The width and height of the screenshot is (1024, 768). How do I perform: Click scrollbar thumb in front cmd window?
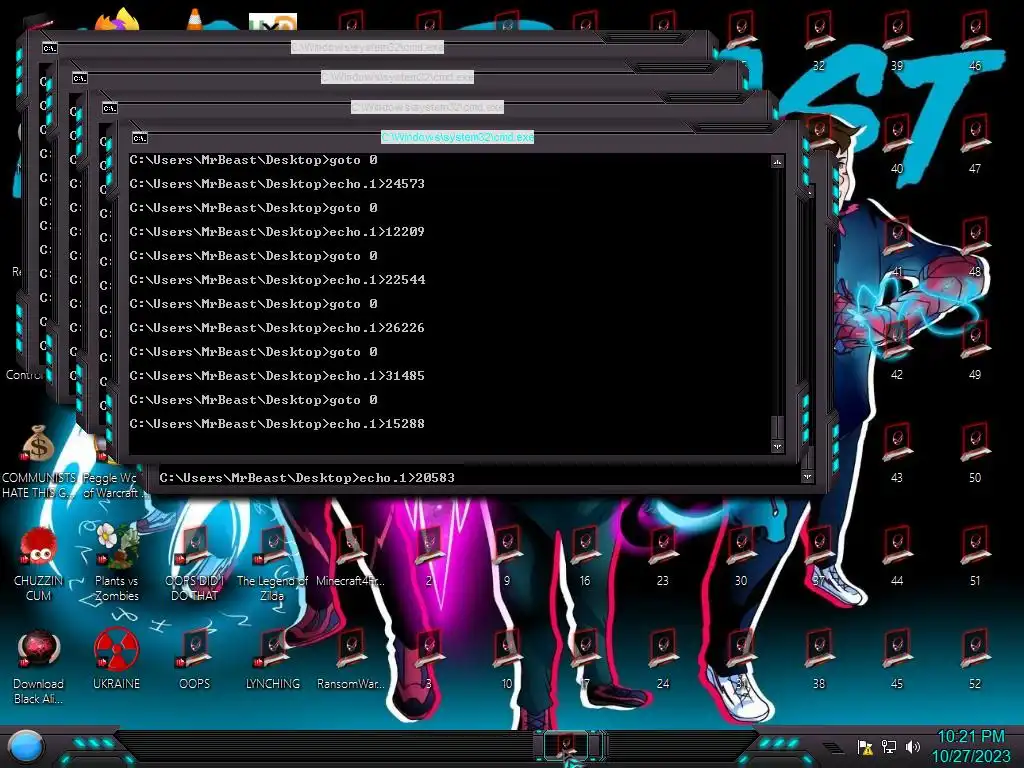[777, 428]
